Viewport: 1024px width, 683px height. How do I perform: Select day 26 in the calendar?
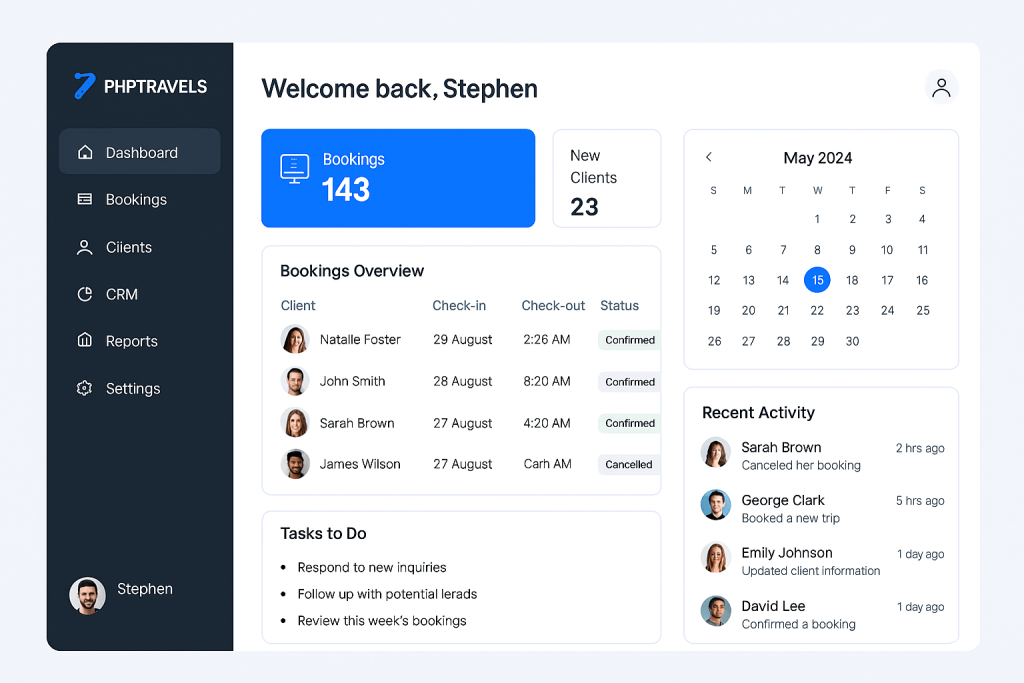[714, 341]
